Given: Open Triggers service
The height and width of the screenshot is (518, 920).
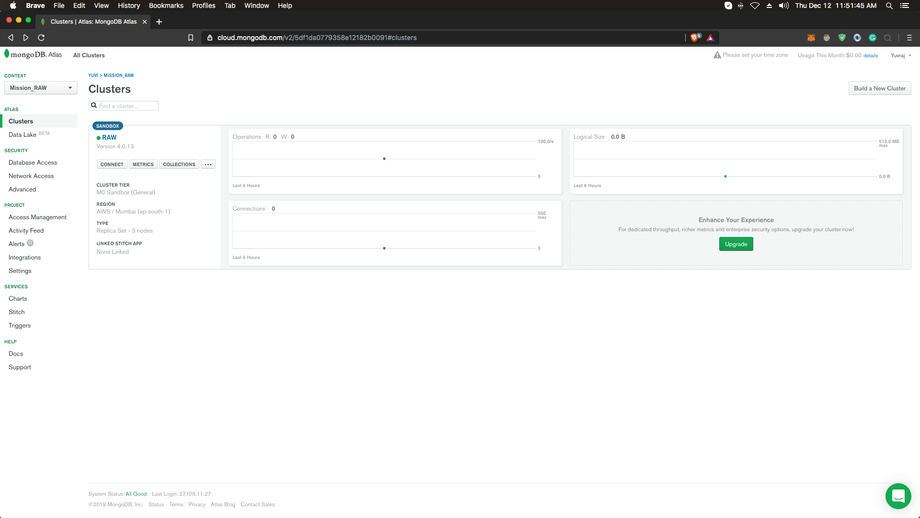Looking at the screenshot, I should click(x=19, y=326).
